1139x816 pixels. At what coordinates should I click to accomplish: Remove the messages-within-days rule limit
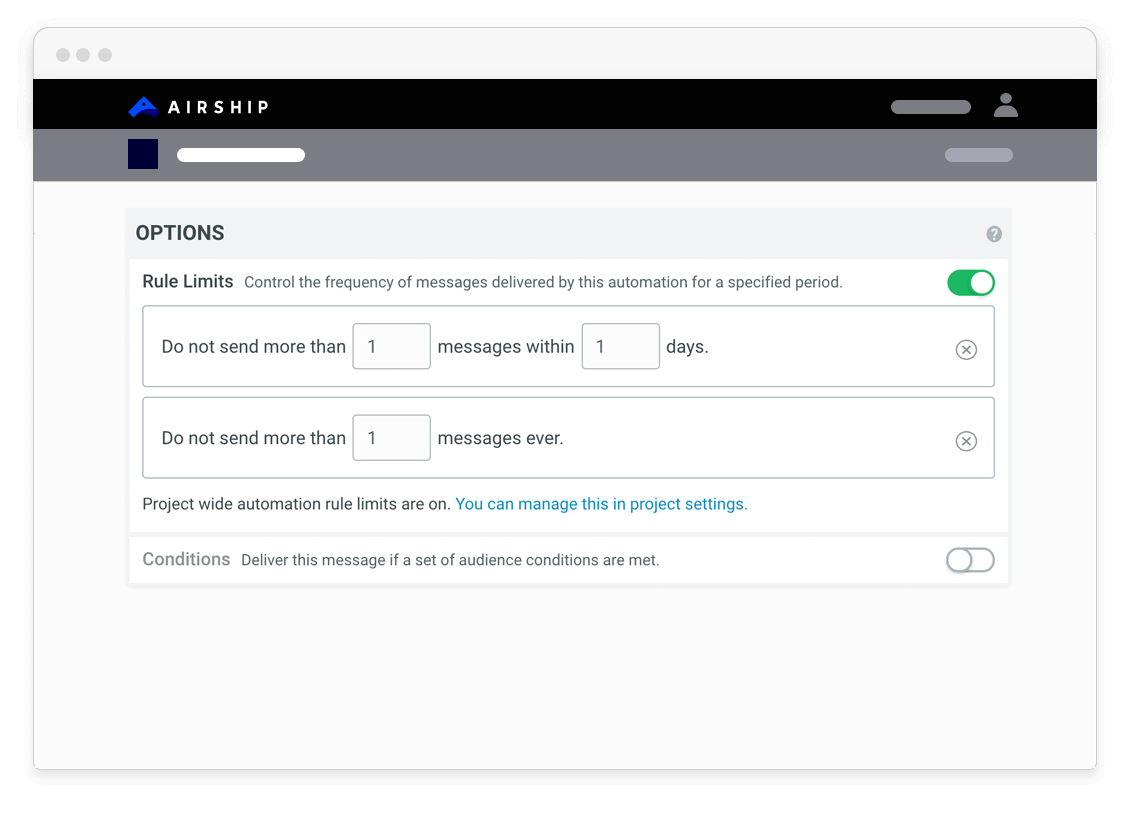click(x=966, y=349)
